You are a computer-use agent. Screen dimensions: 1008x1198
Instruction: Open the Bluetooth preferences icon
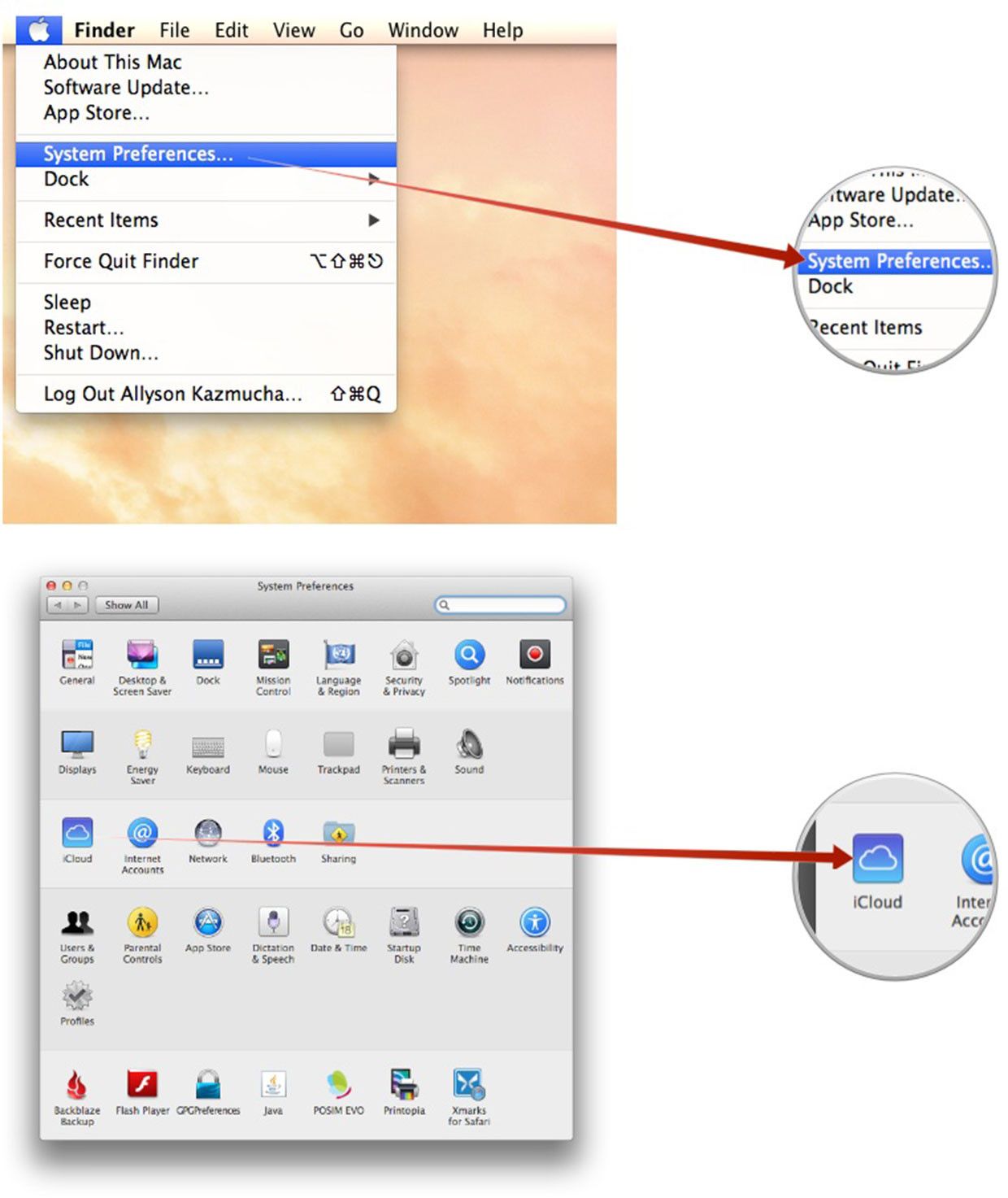coord(273,834)
